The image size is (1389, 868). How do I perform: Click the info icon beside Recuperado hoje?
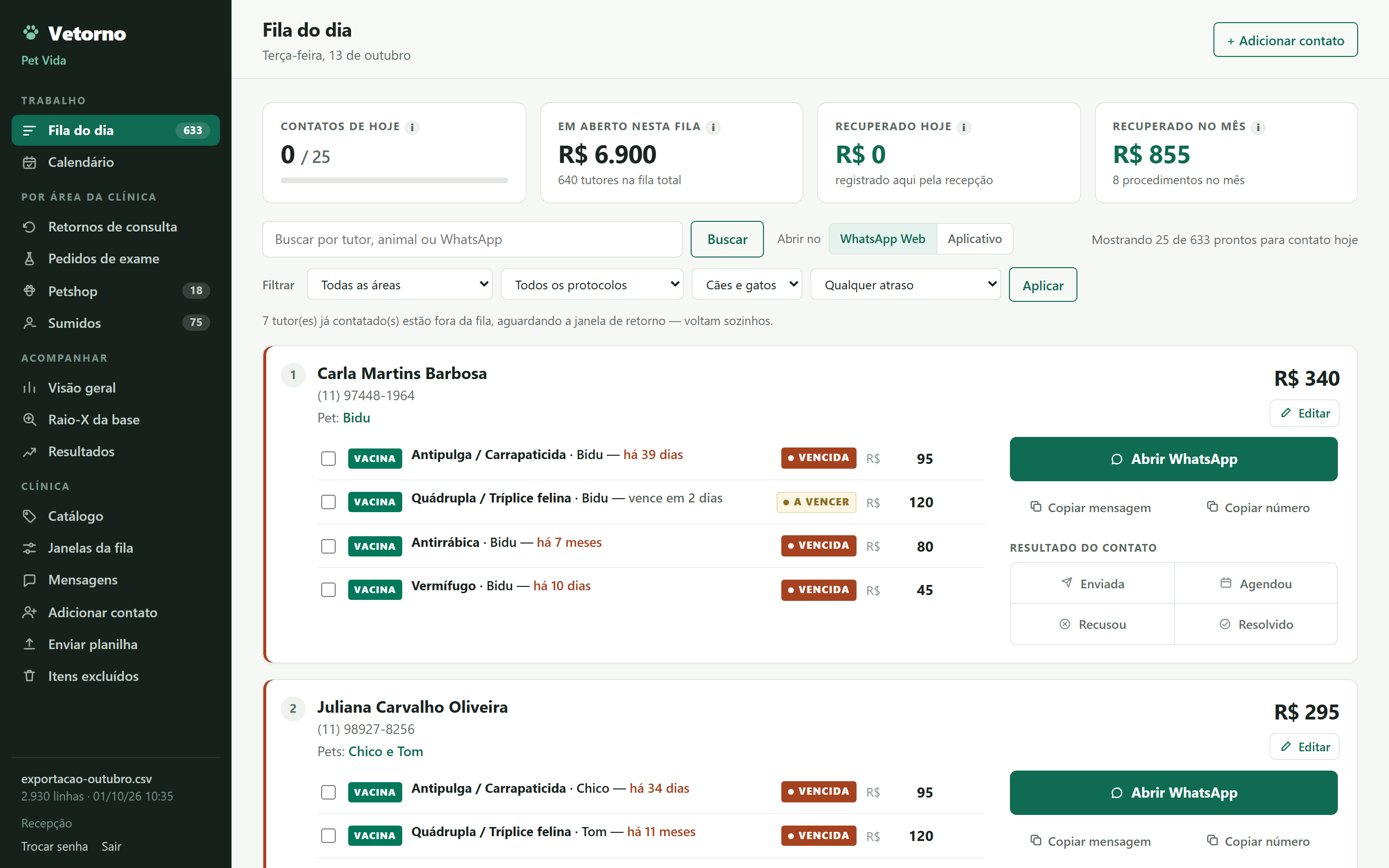coord(964,127)
